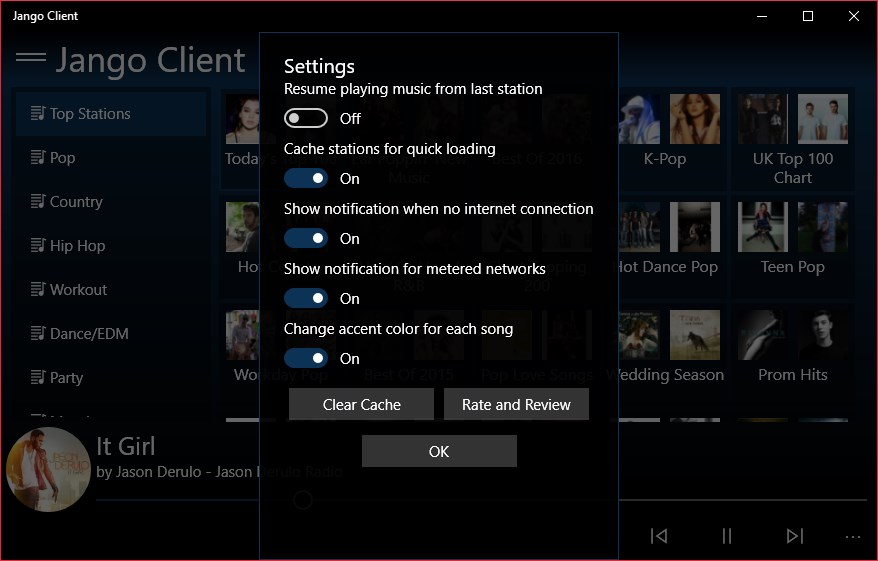Select the Top Stations category
This screenshot has width=878, height=561.
111,114
